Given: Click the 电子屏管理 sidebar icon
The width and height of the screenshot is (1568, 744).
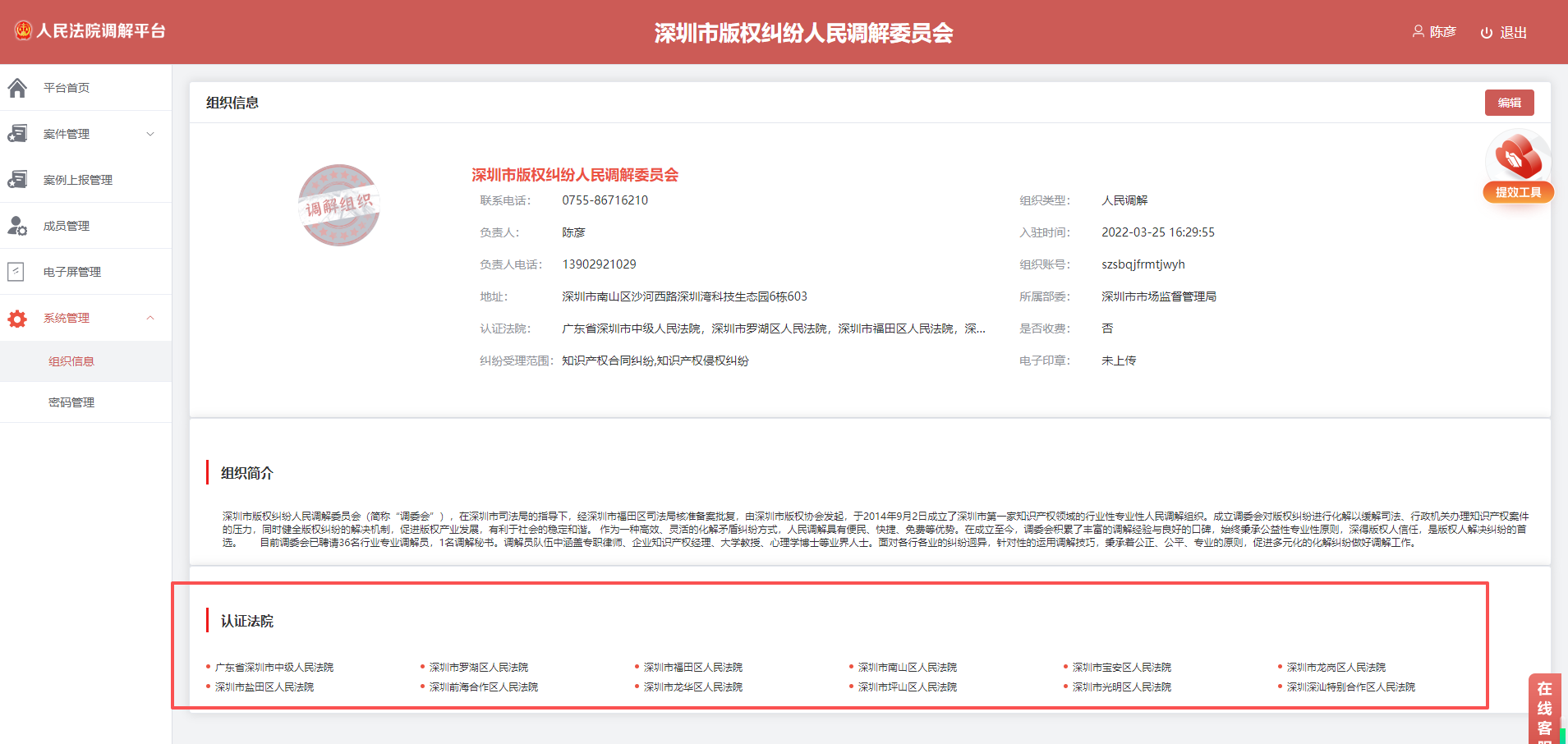Looking at the screenshot, I should click(16, 272).
